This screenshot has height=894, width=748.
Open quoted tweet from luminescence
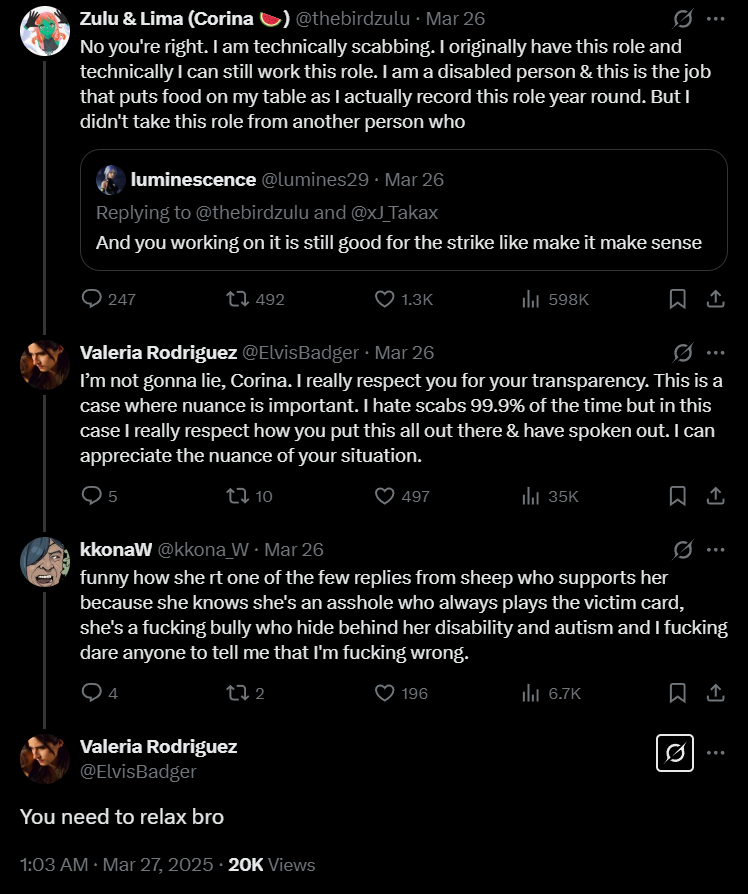(404, 210)
